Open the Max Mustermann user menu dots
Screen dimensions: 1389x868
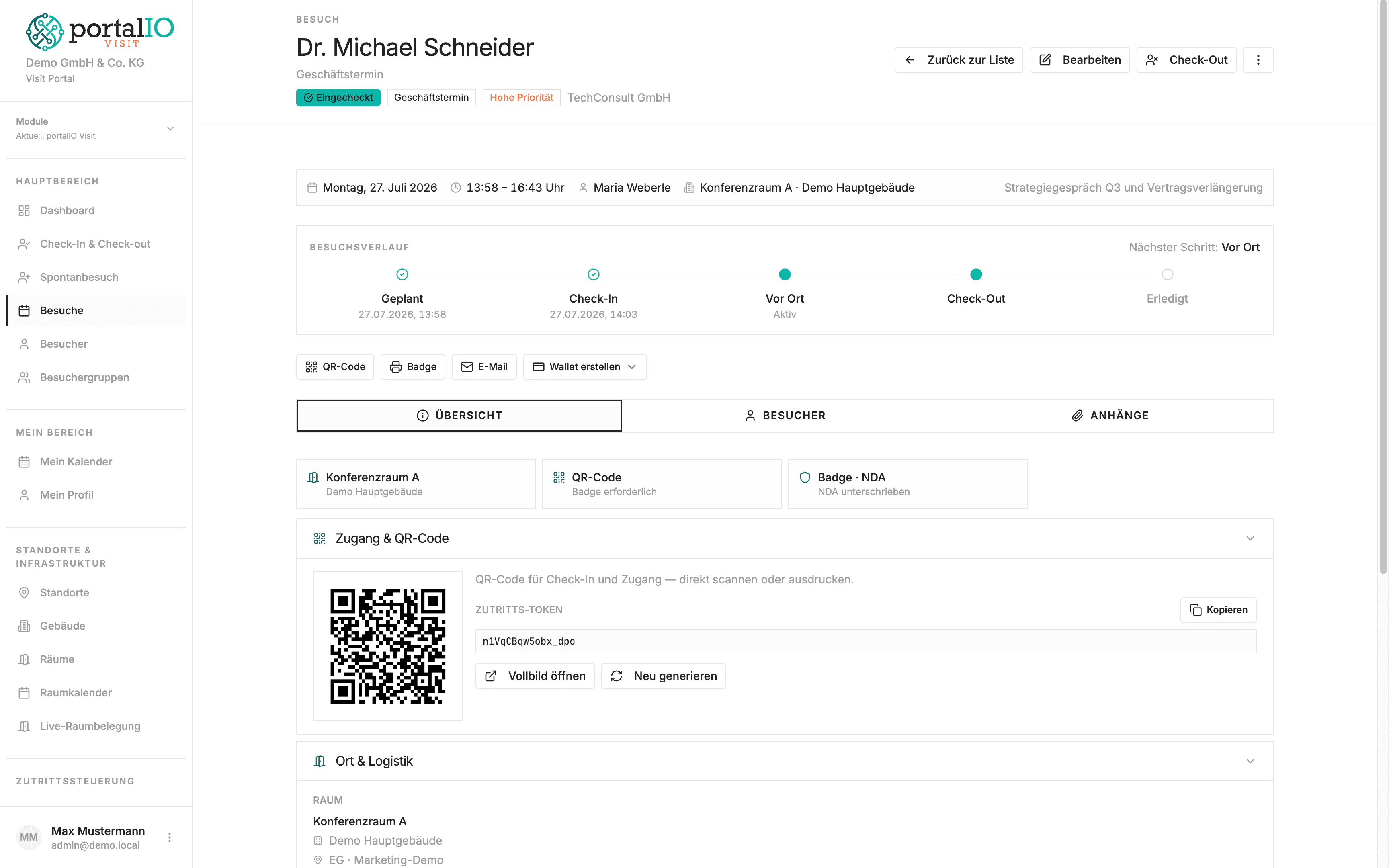pos(169,837)
